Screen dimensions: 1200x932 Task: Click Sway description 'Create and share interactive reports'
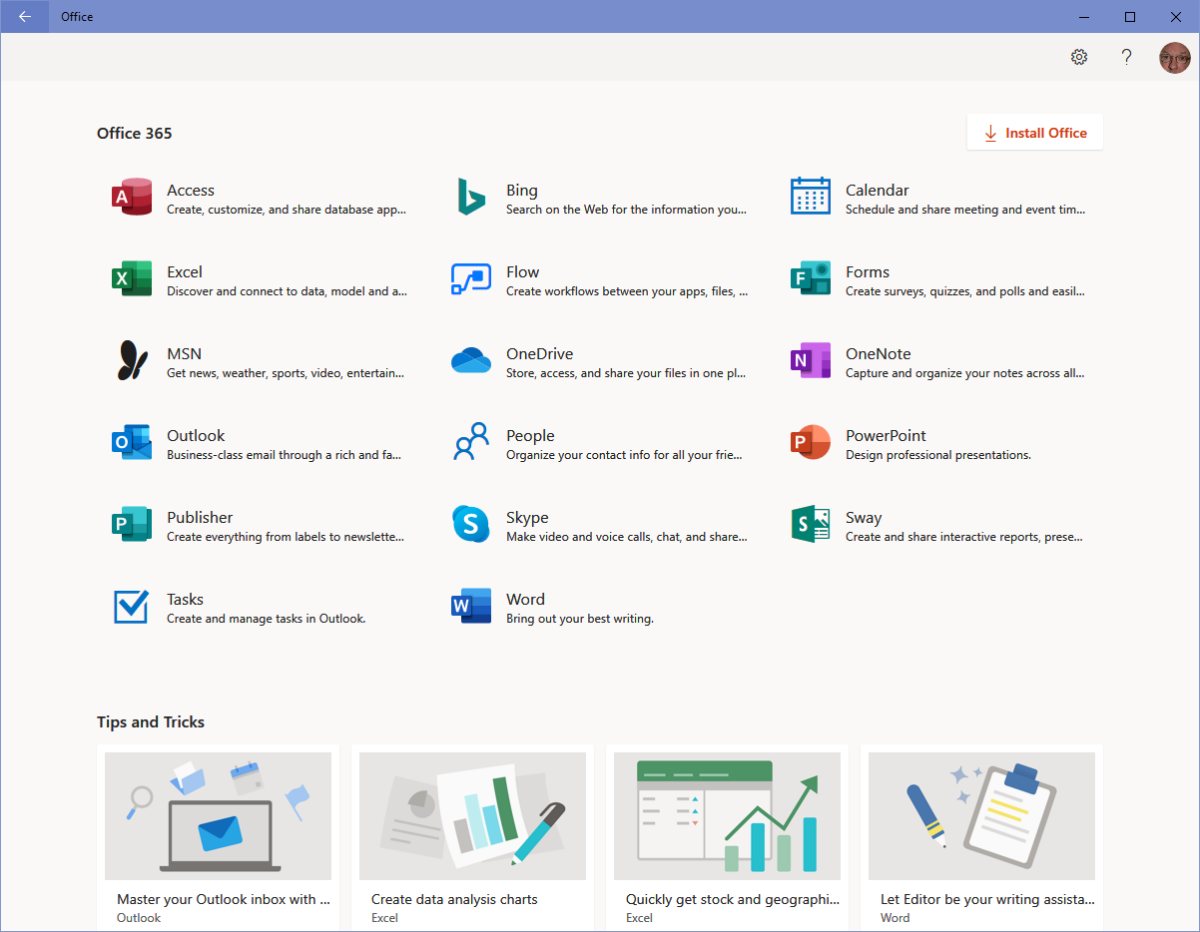click(965, 537)
